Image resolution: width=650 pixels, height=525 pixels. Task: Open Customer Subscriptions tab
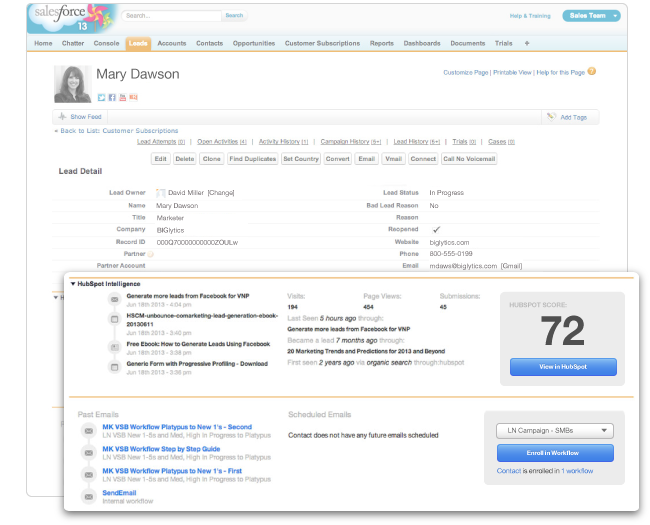click(x=322, y=43)
